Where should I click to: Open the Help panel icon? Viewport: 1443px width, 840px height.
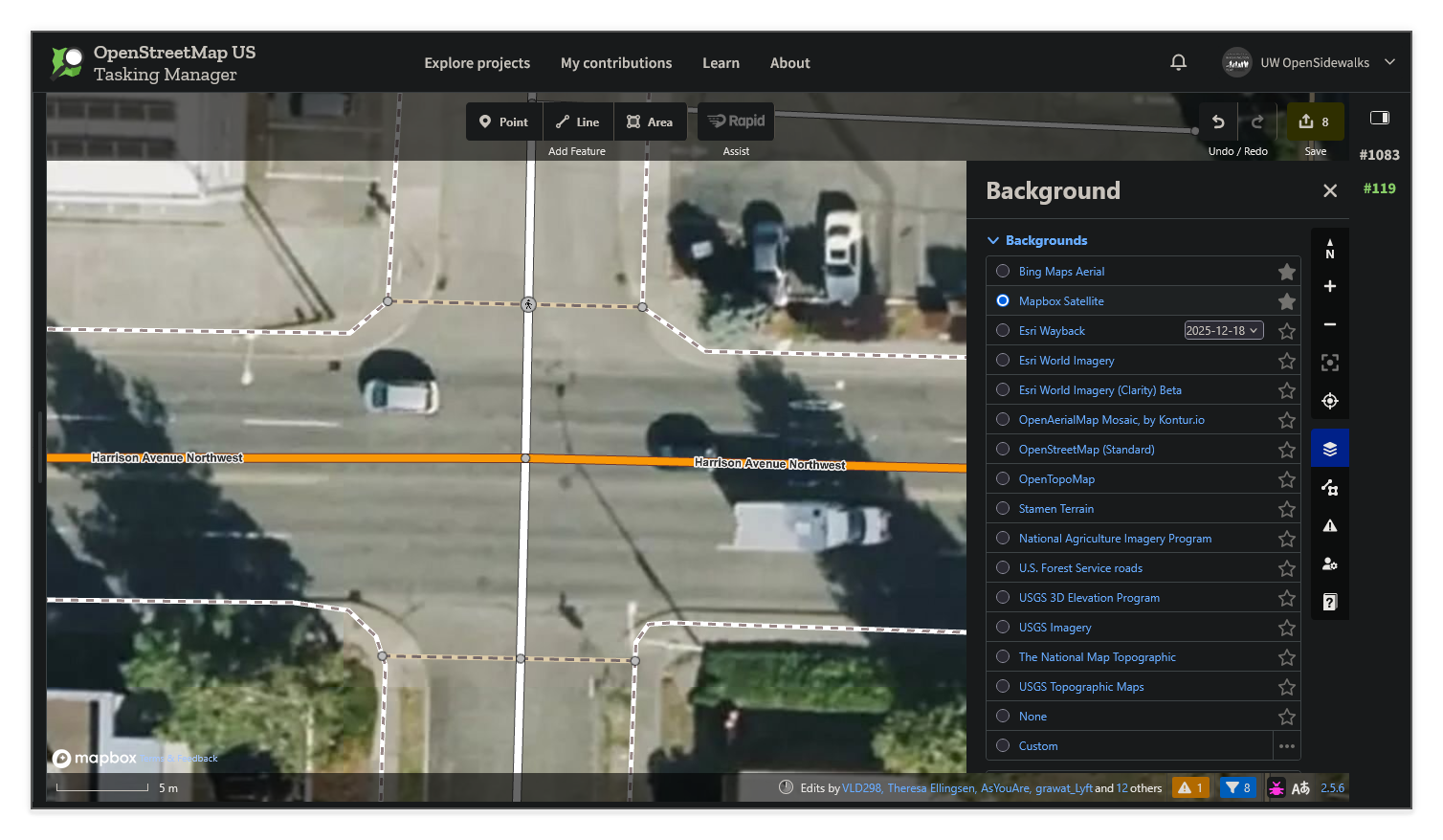(1329, 601)
